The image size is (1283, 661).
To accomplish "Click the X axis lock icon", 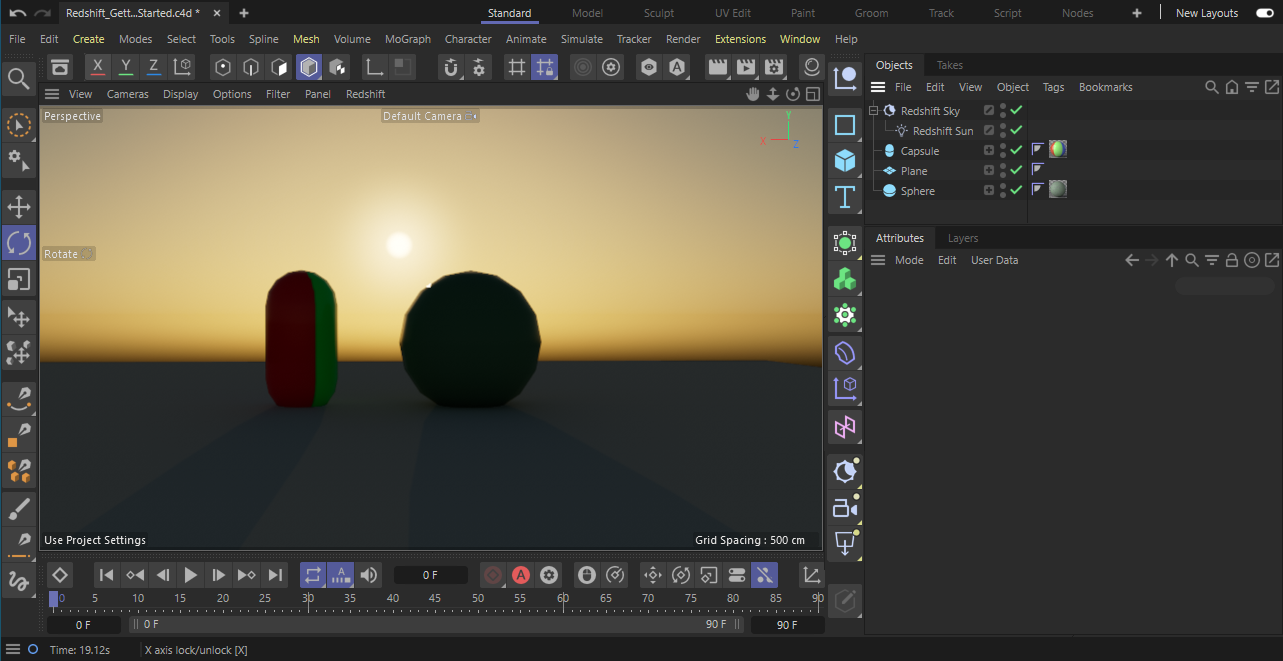I will coord(97,67).
